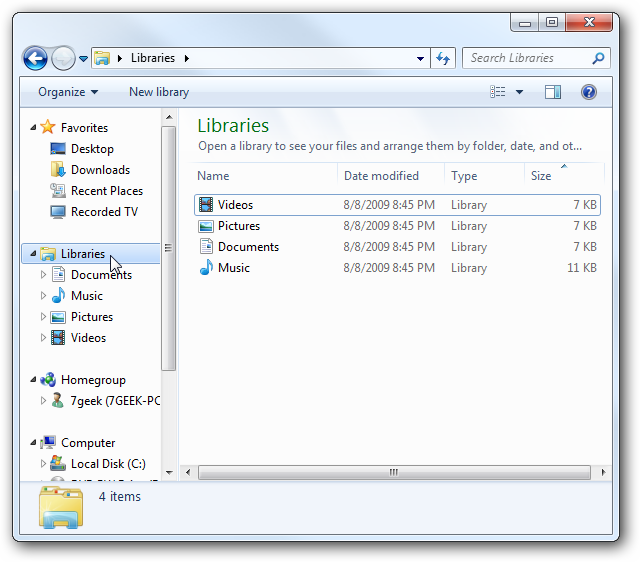The height and width of the screenshot is (562, 640).
Task: Focus the Search Libraries box
Action: point(536,58)
